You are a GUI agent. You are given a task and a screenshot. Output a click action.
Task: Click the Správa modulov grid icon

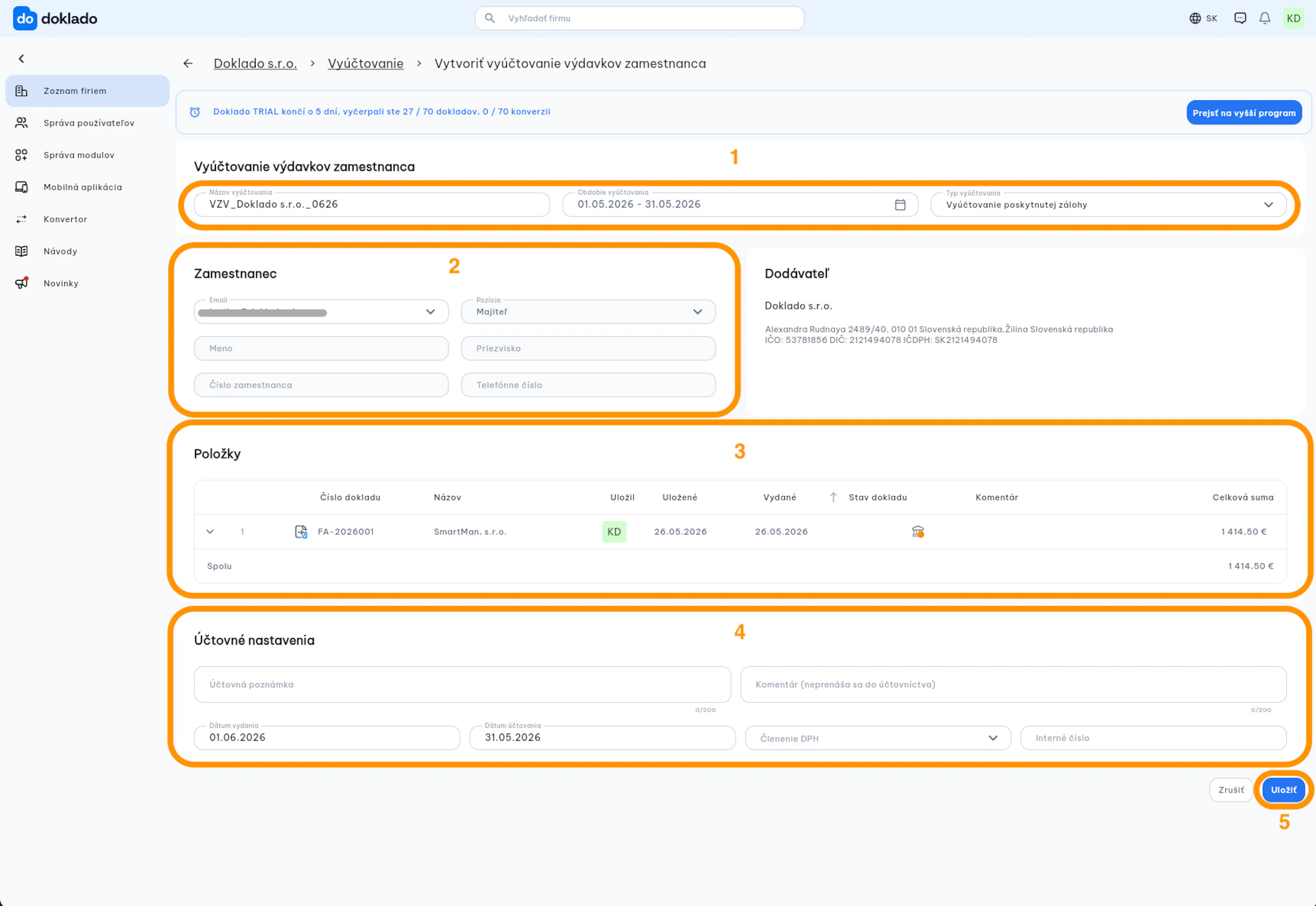point(22,155)
